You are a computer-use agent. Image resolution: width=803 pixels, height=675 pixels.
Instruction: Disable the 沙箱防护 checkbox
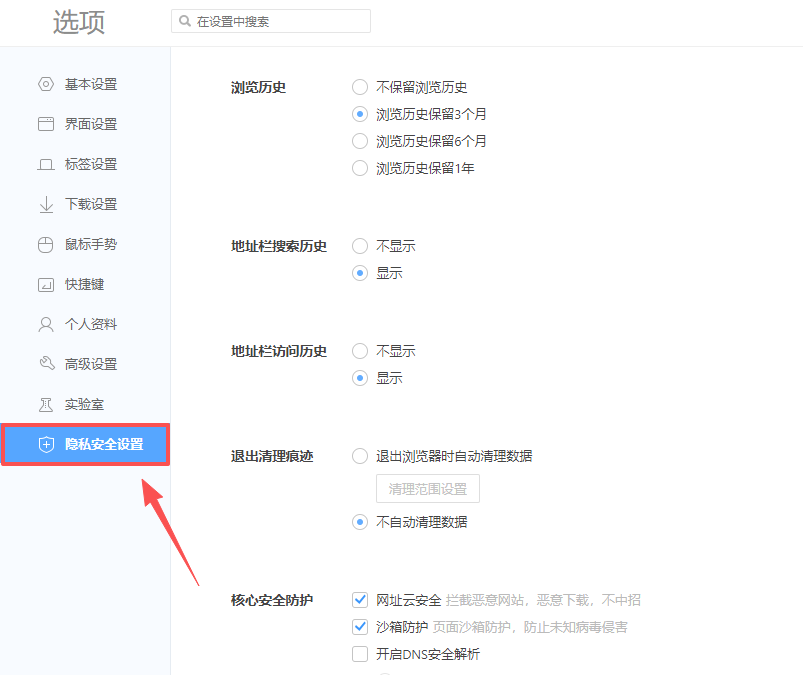pos(360,627)
